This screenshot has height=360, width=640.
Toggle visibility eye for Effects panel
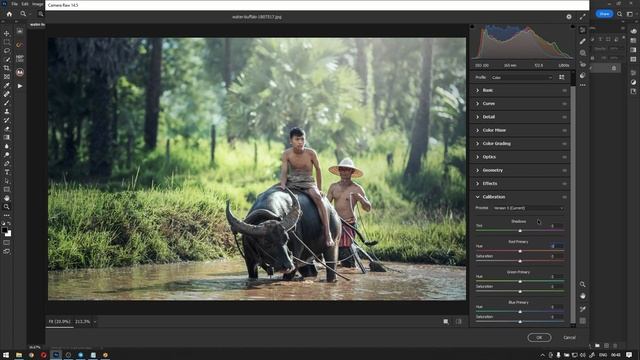click(564, 184)
